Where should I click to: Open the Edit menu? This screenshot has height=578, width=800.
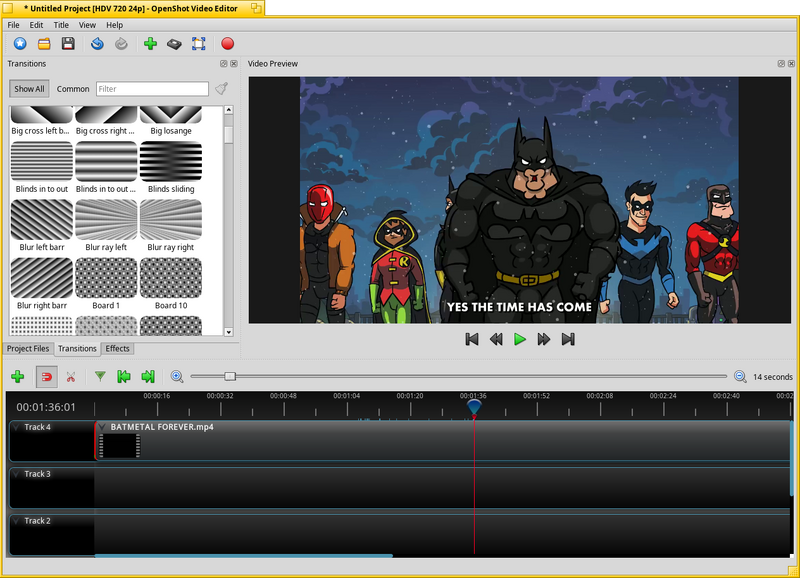click(36, 25)
